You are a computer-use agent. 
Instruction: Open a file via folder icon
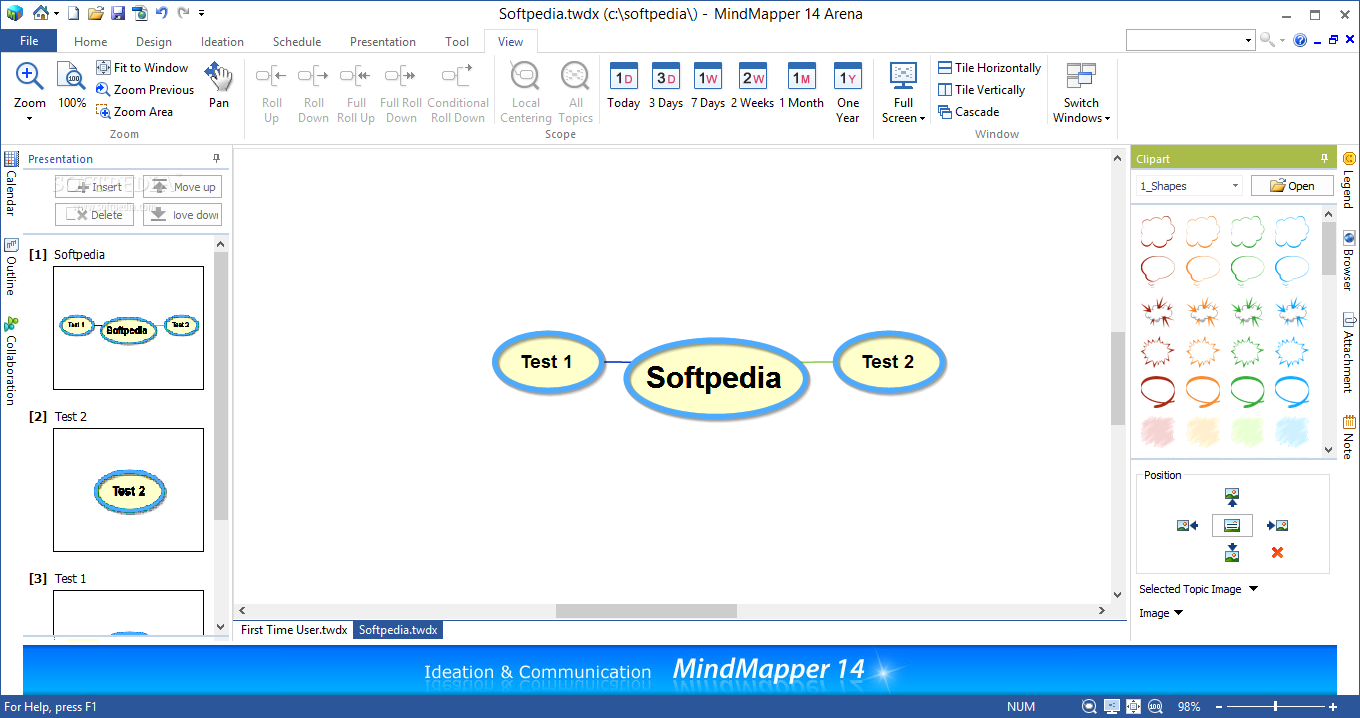point(96,13)
